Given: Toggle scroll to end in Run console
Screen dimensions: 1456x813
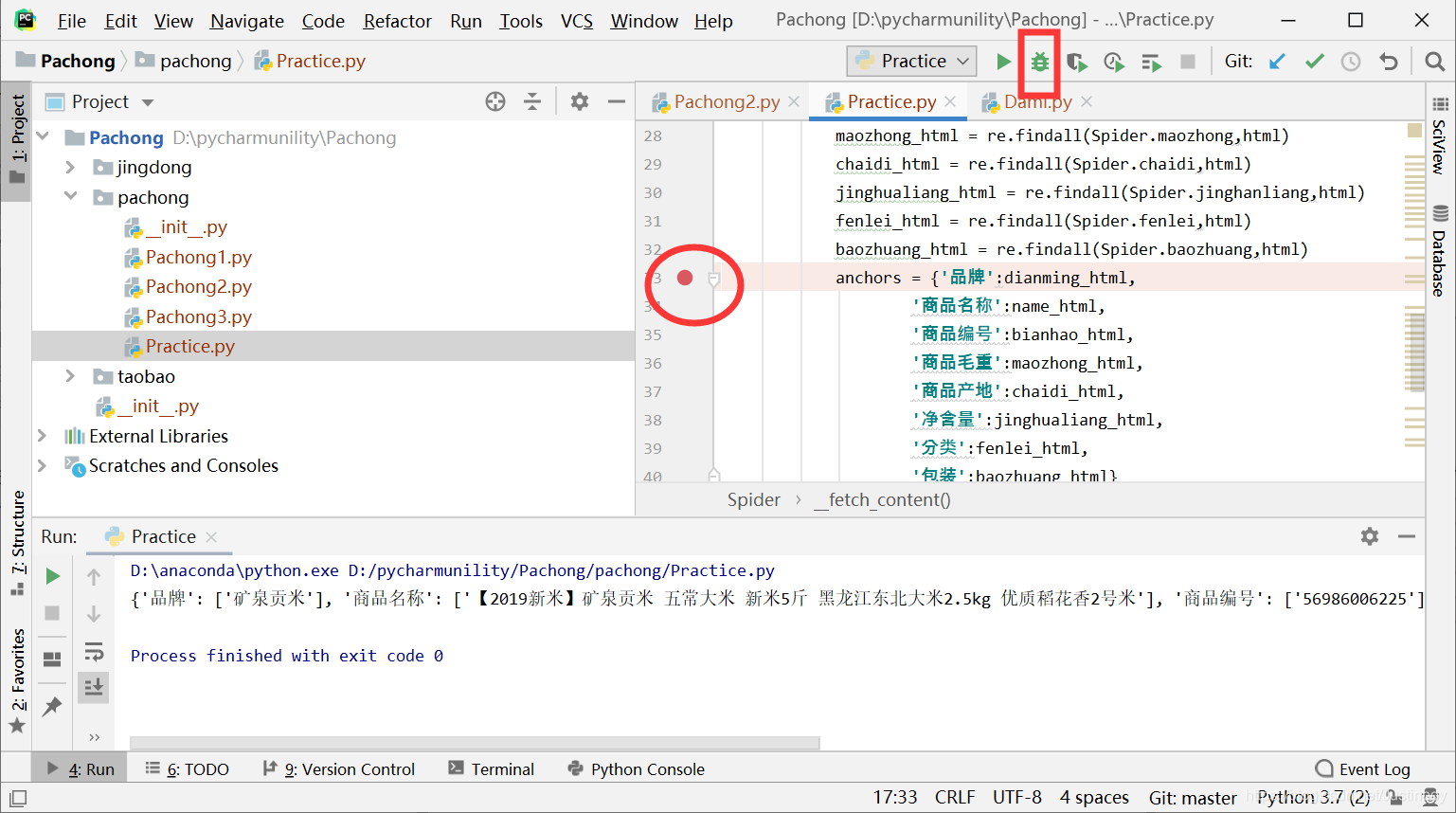Looking at the screenshot, I should click(x=94, y=687).
